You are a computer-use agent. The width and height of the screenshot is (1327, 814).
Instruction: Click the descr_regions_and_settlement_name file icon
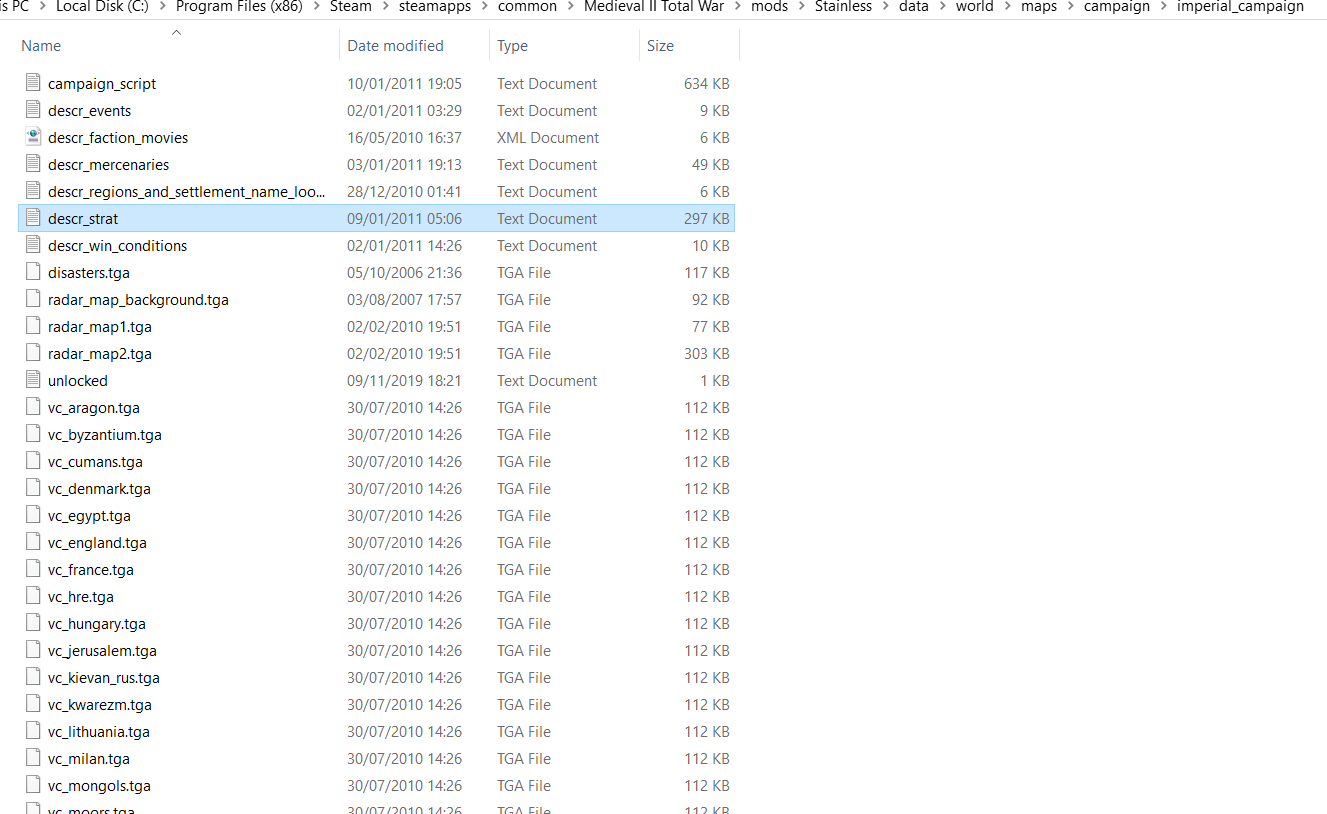tap(33, 191)
